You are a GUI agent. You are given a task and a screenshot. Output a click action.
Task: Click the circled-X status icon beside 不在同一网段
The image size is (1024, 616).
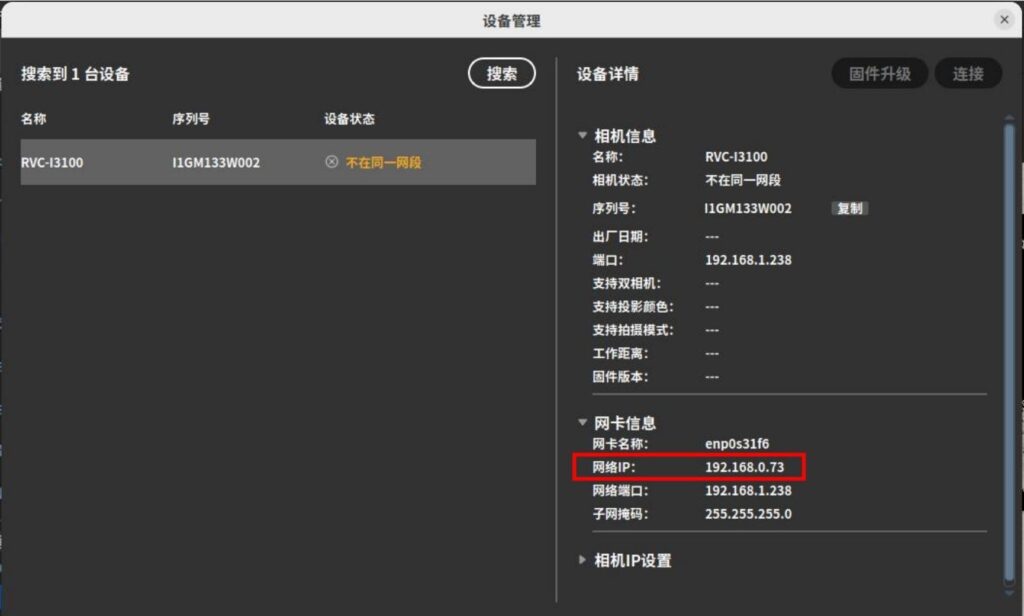click(332, 162)
